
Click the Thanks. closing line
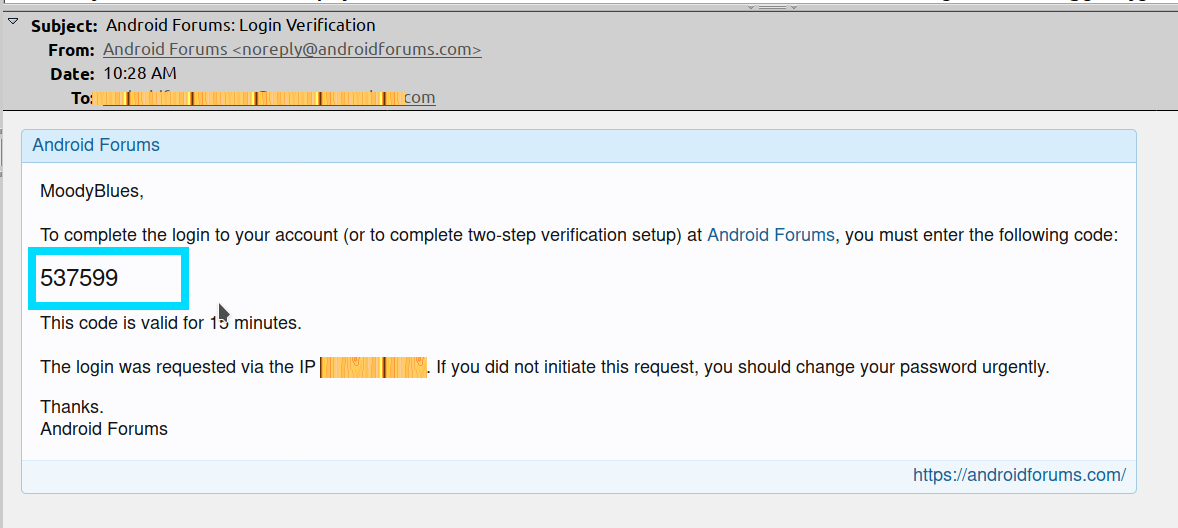(x=72, y=407)
